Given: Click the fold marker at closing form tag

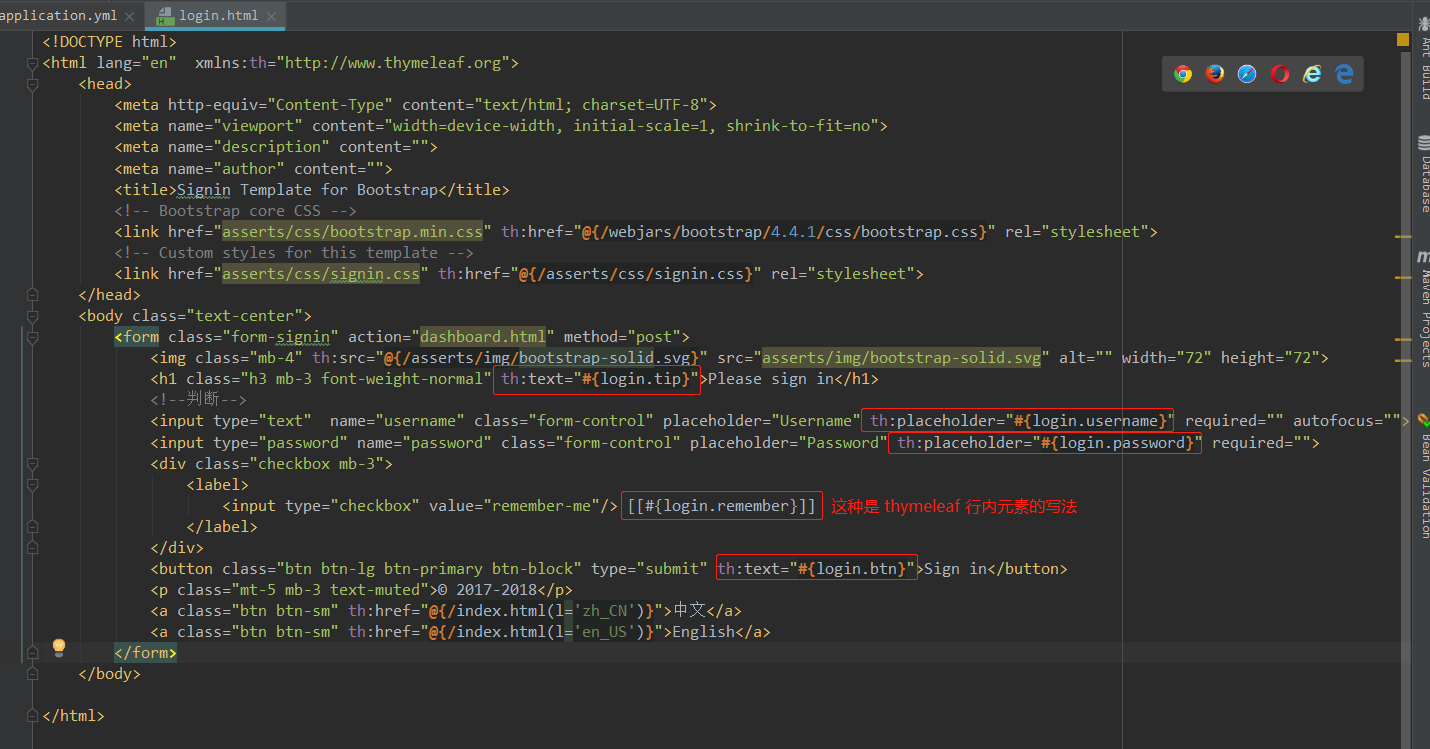Looking at the screenshot, I should click(32, 653).
